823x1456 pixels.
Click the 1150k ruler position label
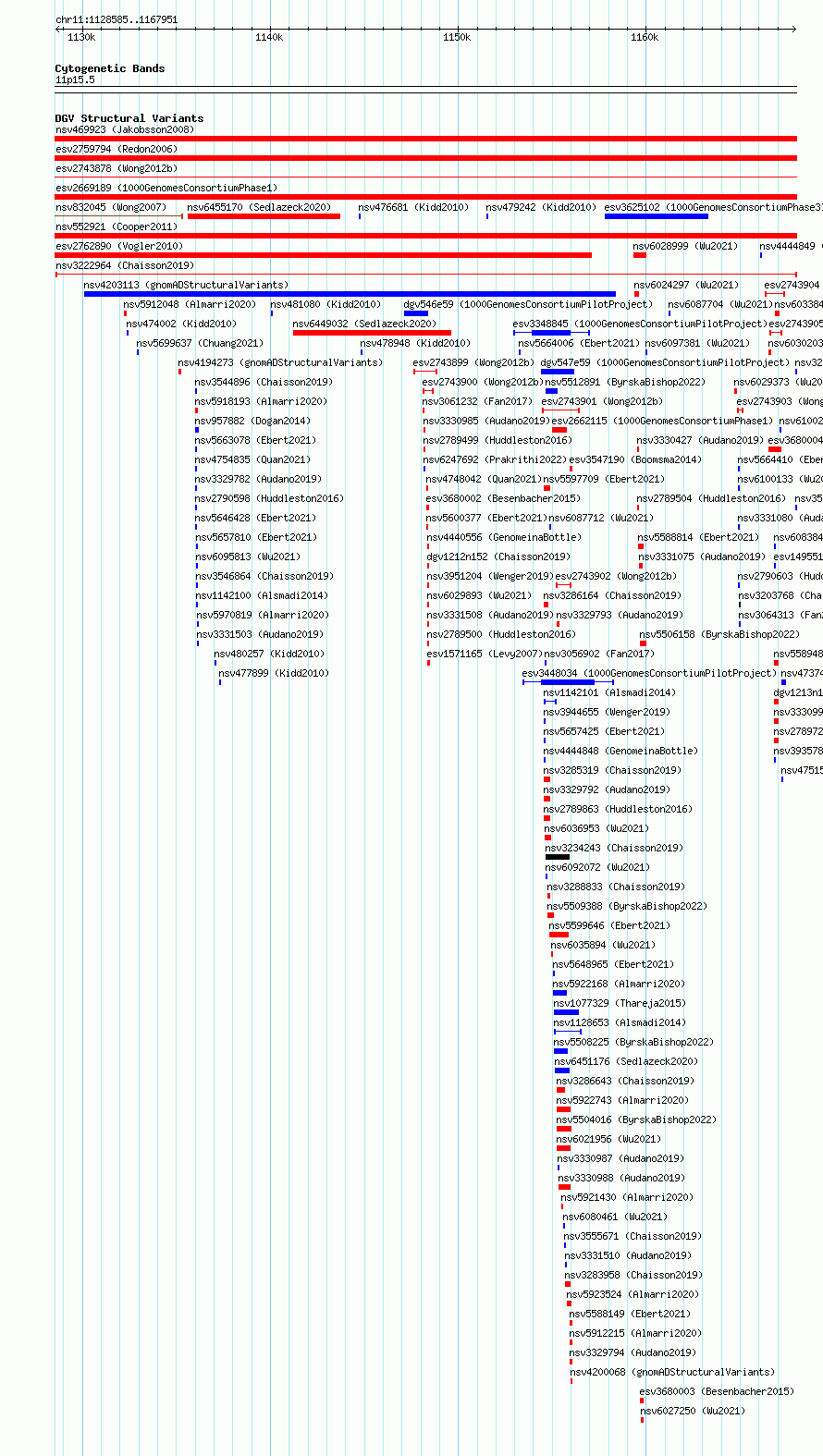(x=457, y=37)
